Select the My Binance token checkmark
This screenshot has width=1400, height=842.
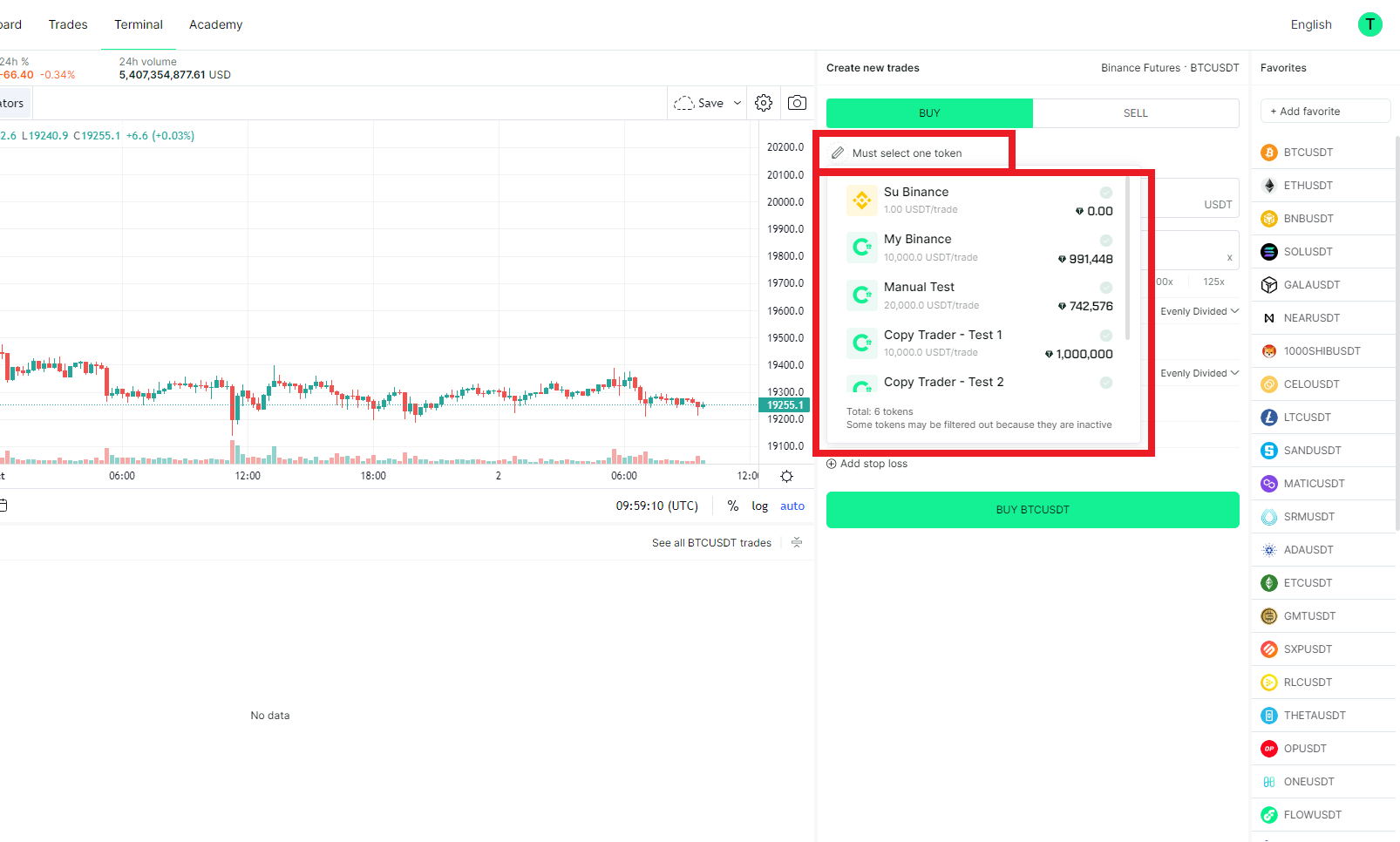coord(1105,241)
